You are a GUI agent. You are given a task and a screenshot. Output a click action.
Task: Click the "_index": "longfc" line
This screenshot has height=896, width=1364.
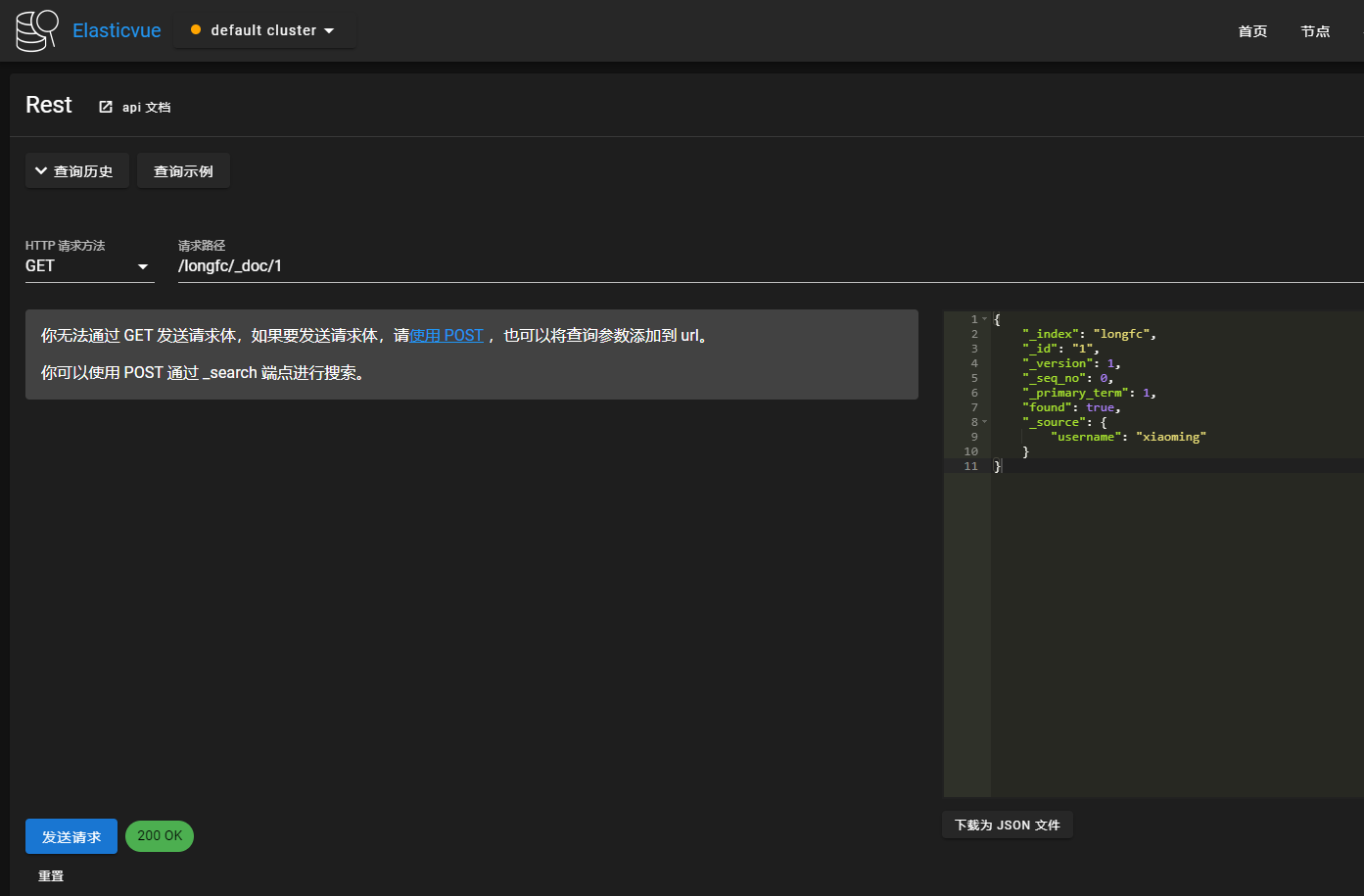pos(1089,334)
